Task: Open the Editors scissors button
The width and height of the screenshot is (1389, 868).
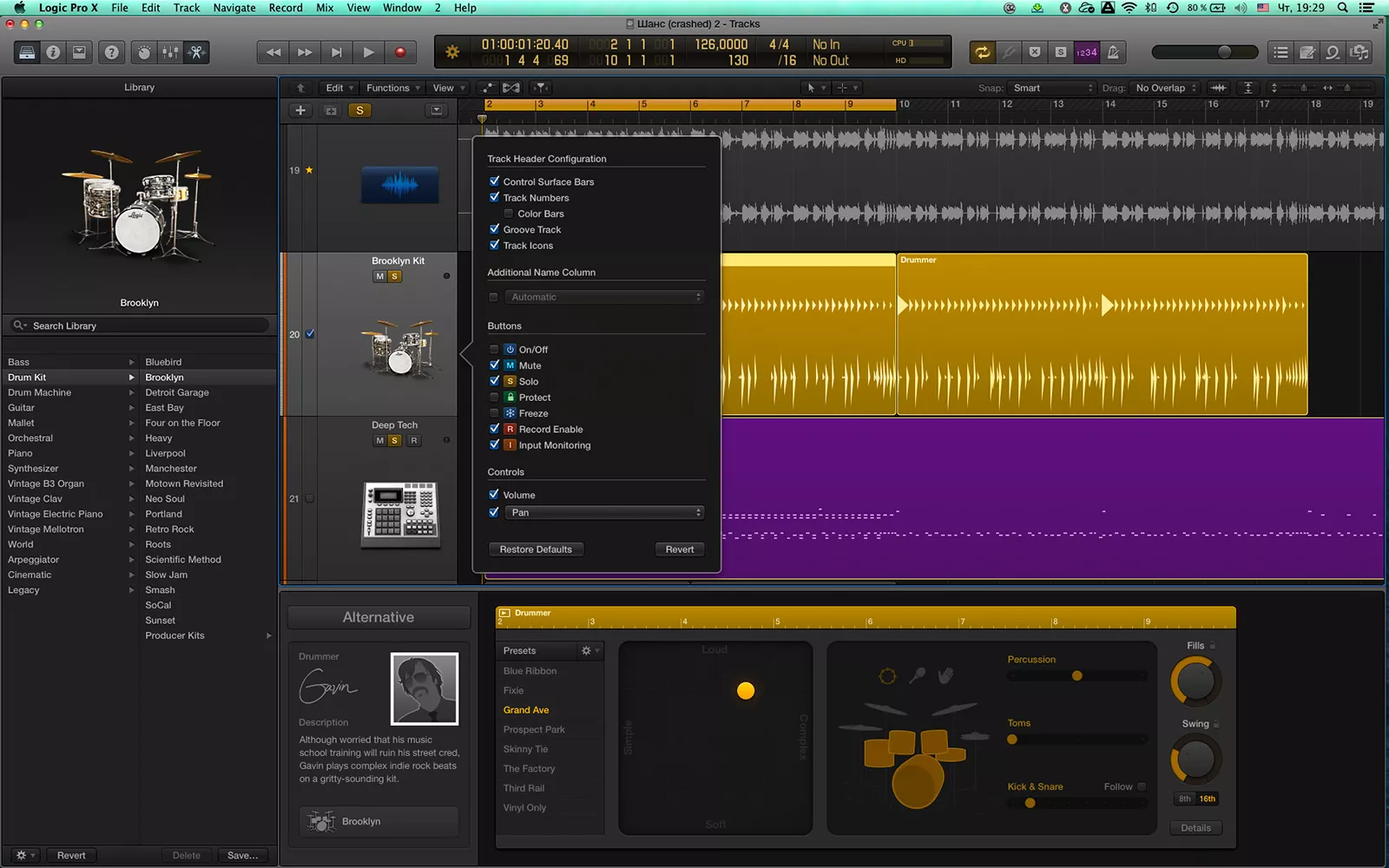Action: (197, 52)
